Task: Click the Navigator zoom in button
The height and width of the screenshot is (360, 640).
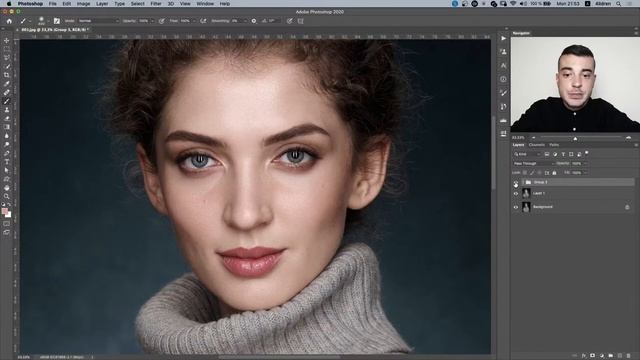Action: click(629, 138)
